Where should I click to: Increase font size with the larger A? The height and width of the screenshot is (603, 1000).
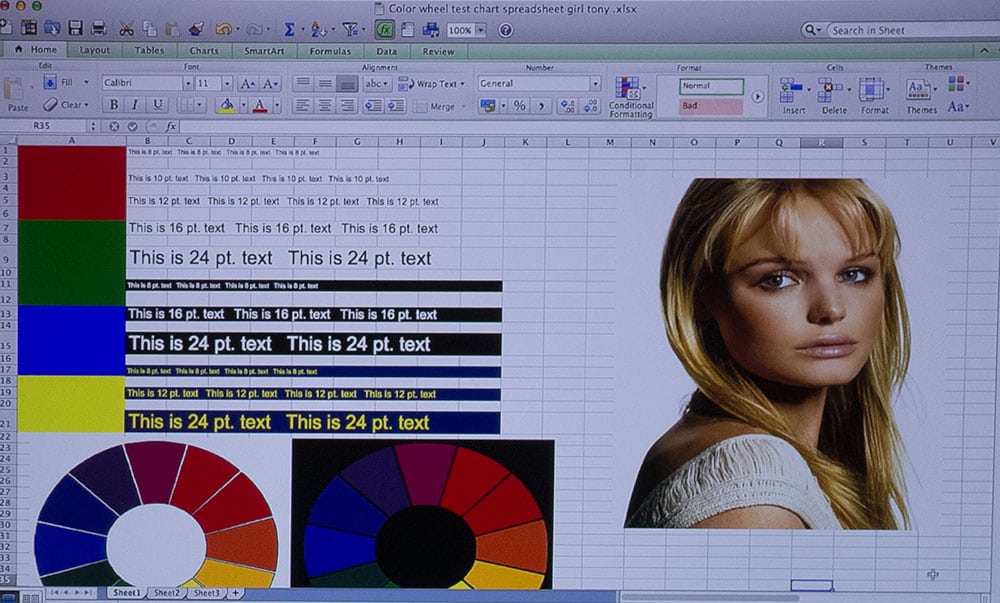click(247, 84)
